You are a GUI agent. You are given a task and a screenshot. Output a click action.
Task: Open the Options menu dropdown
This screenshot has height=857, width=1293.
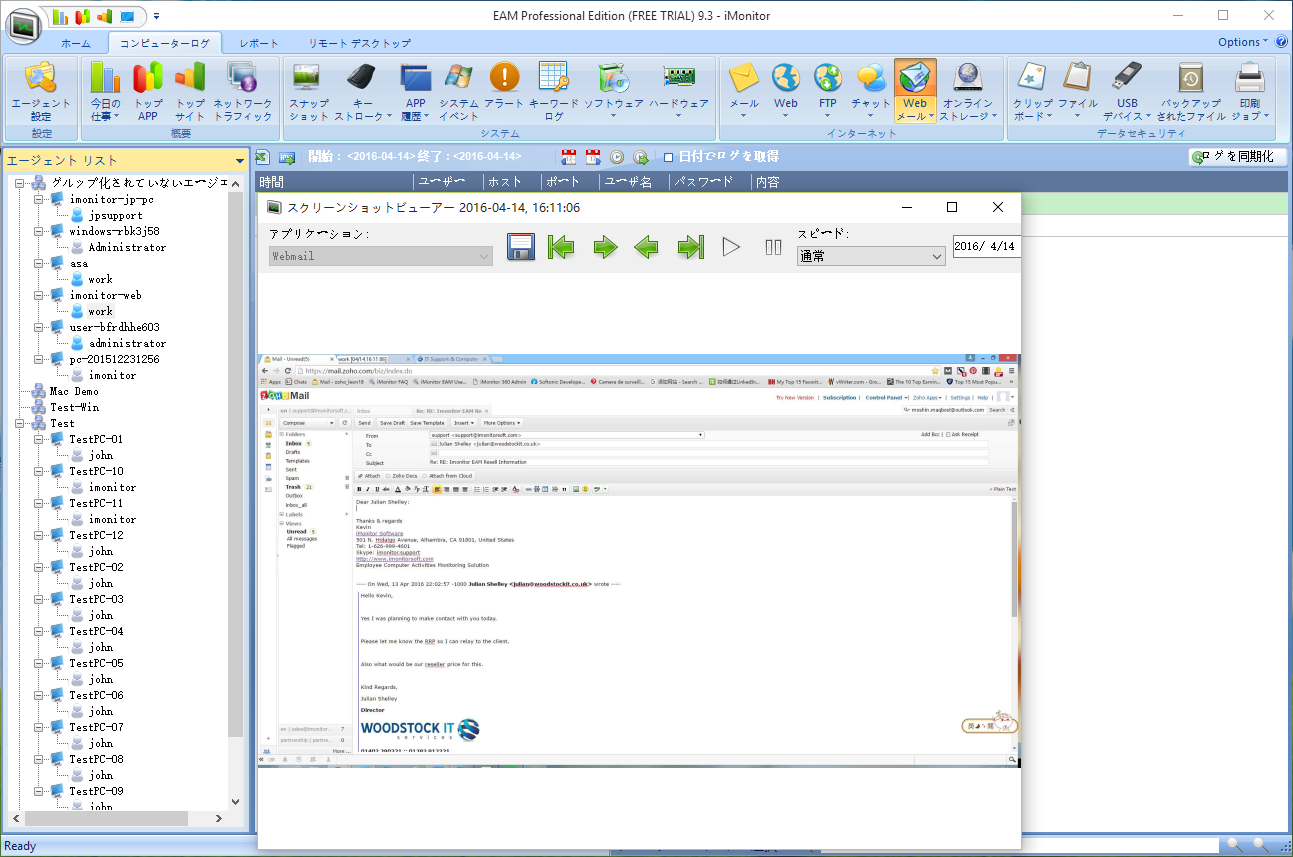1243,42
